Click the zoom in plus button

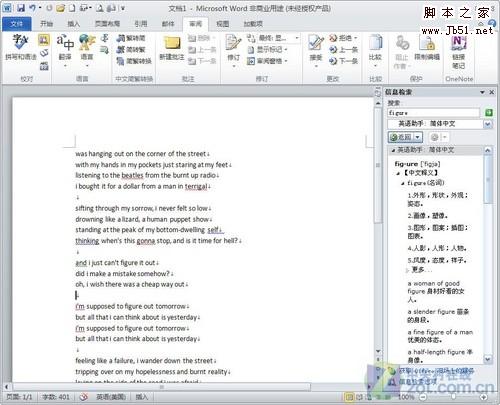click(x=484, y=397)
